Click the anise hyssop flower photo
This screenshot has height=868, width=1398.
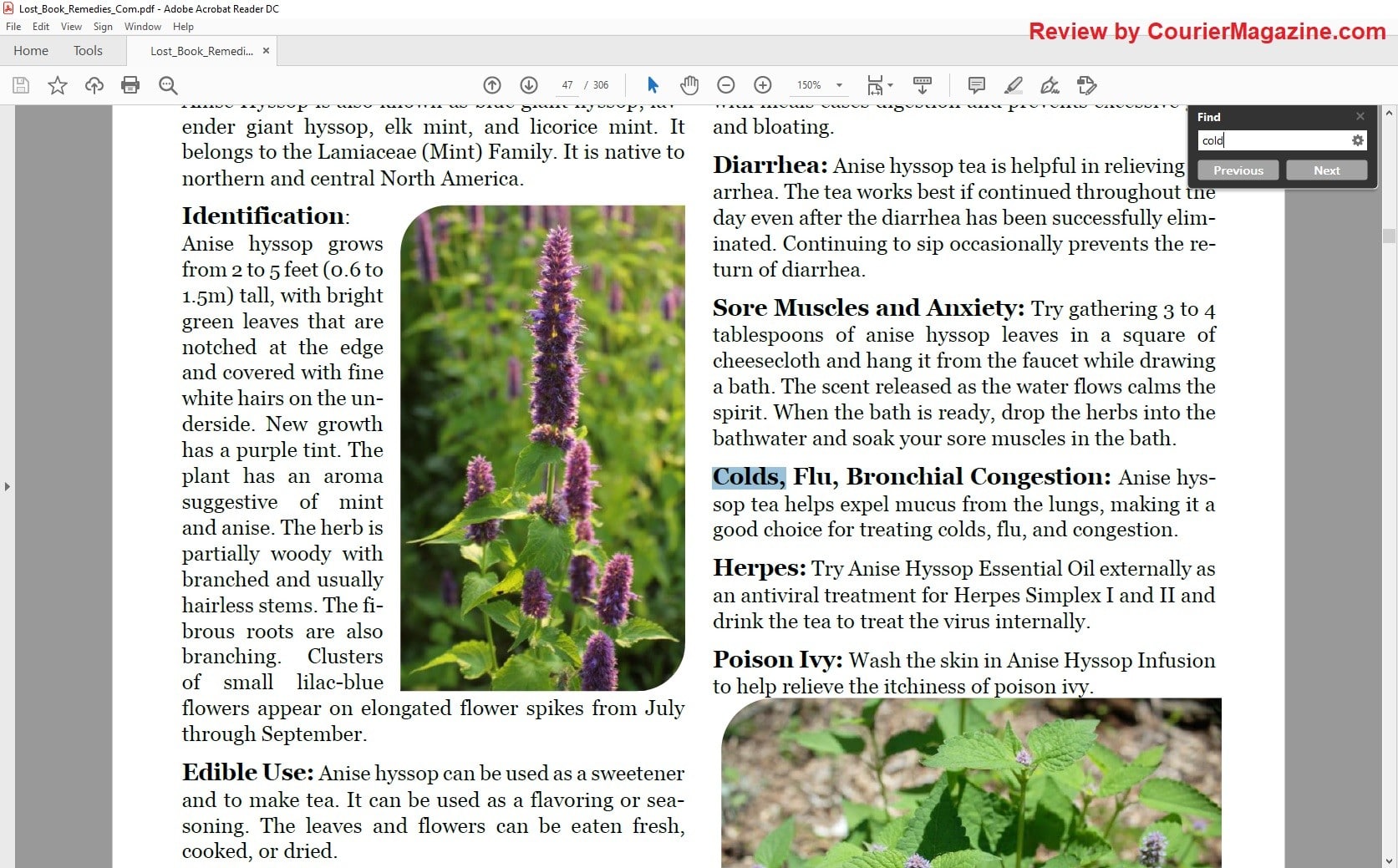[542, 448]
